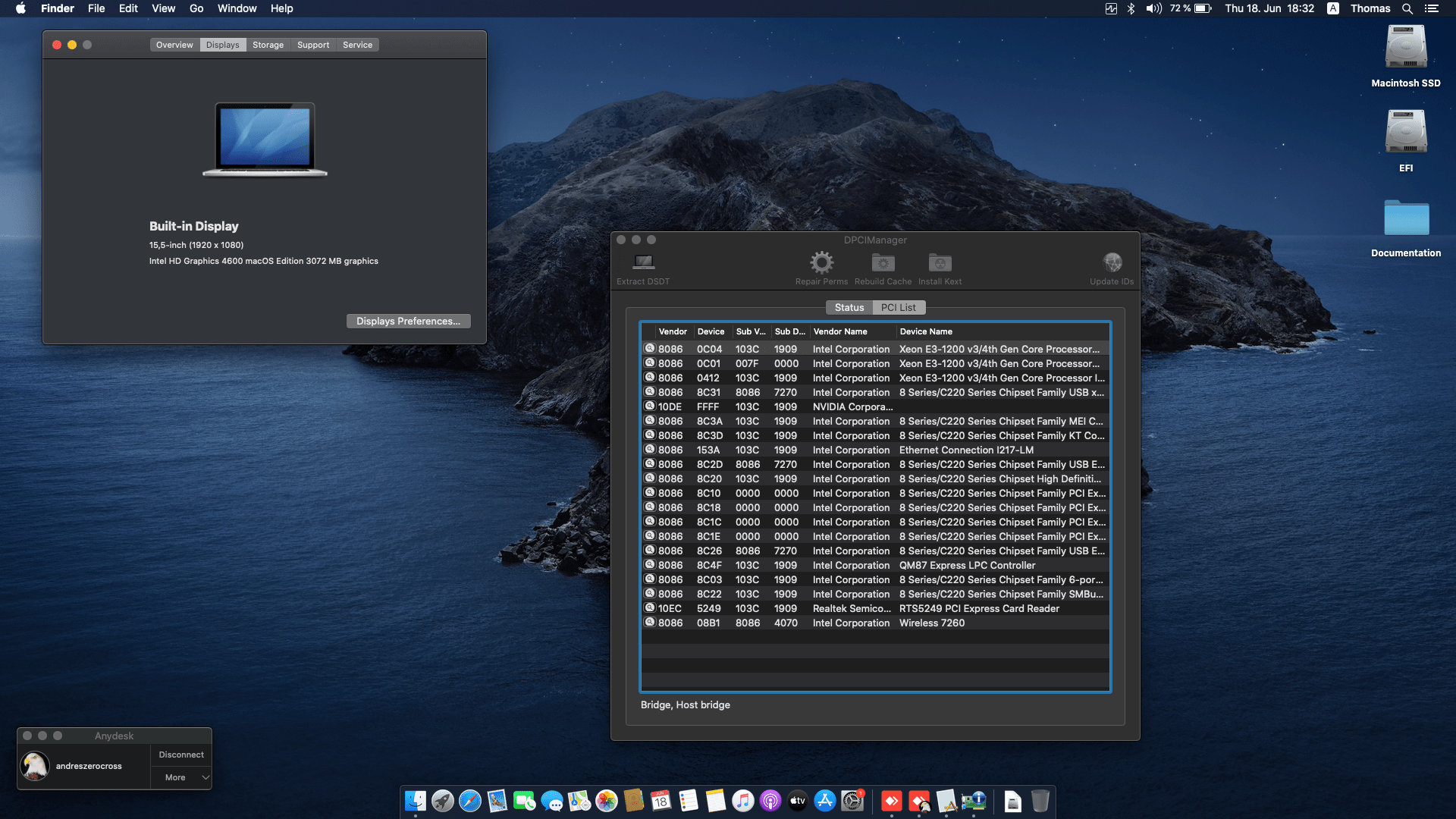The width and height of the screenshot is (1456, 819).
Task: Run Repair Perms gear tool
Action: [821, 268]
